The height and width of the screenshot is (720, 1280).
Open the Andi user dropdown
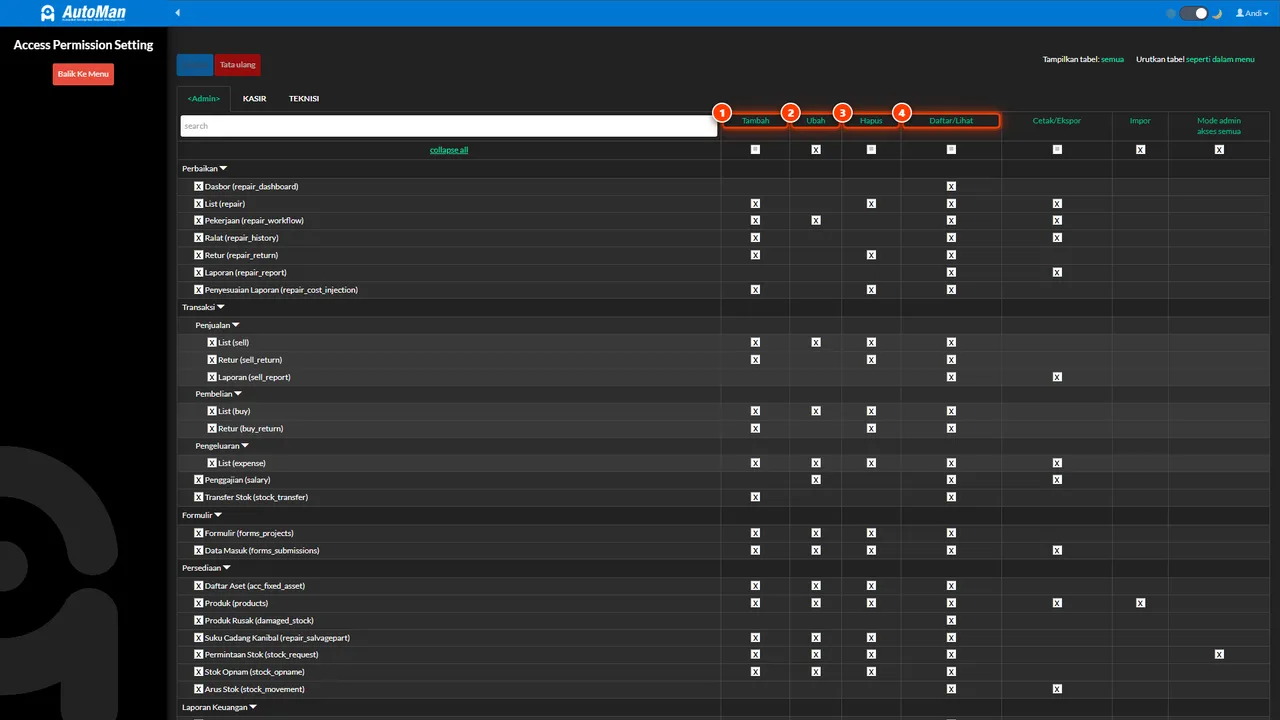1251,13
